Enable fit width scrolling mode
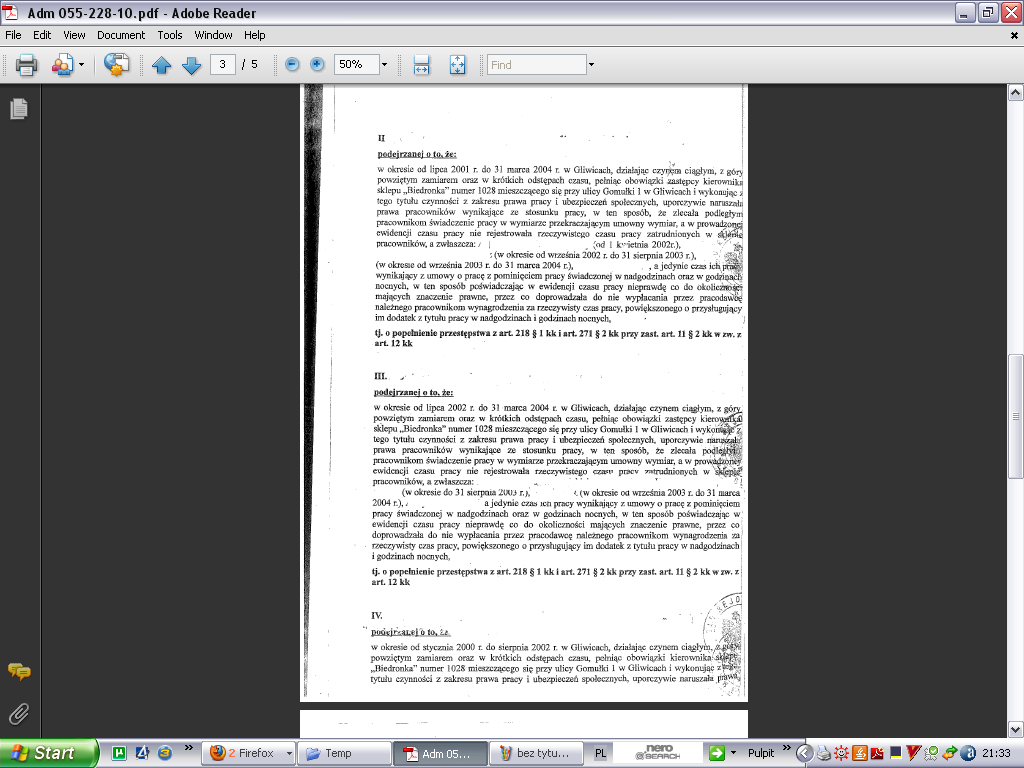The width and height of the screenshot is (1024, 768). tap(422, 65)
